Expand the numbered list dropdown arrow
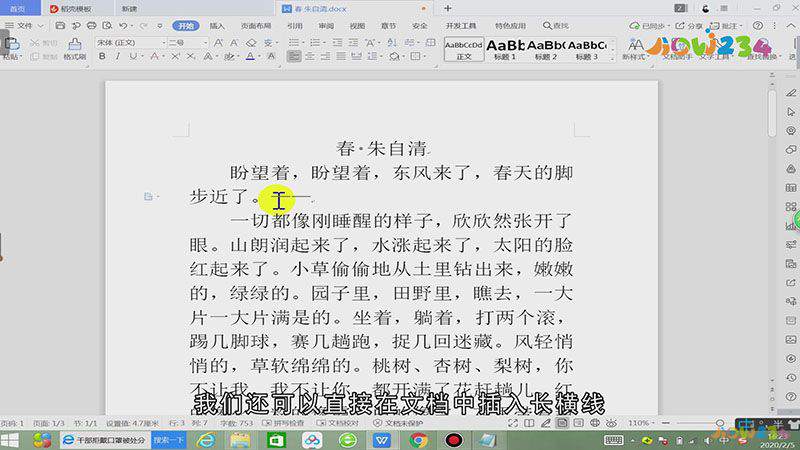This screenshot has height=450, width=800. (323, 43)
